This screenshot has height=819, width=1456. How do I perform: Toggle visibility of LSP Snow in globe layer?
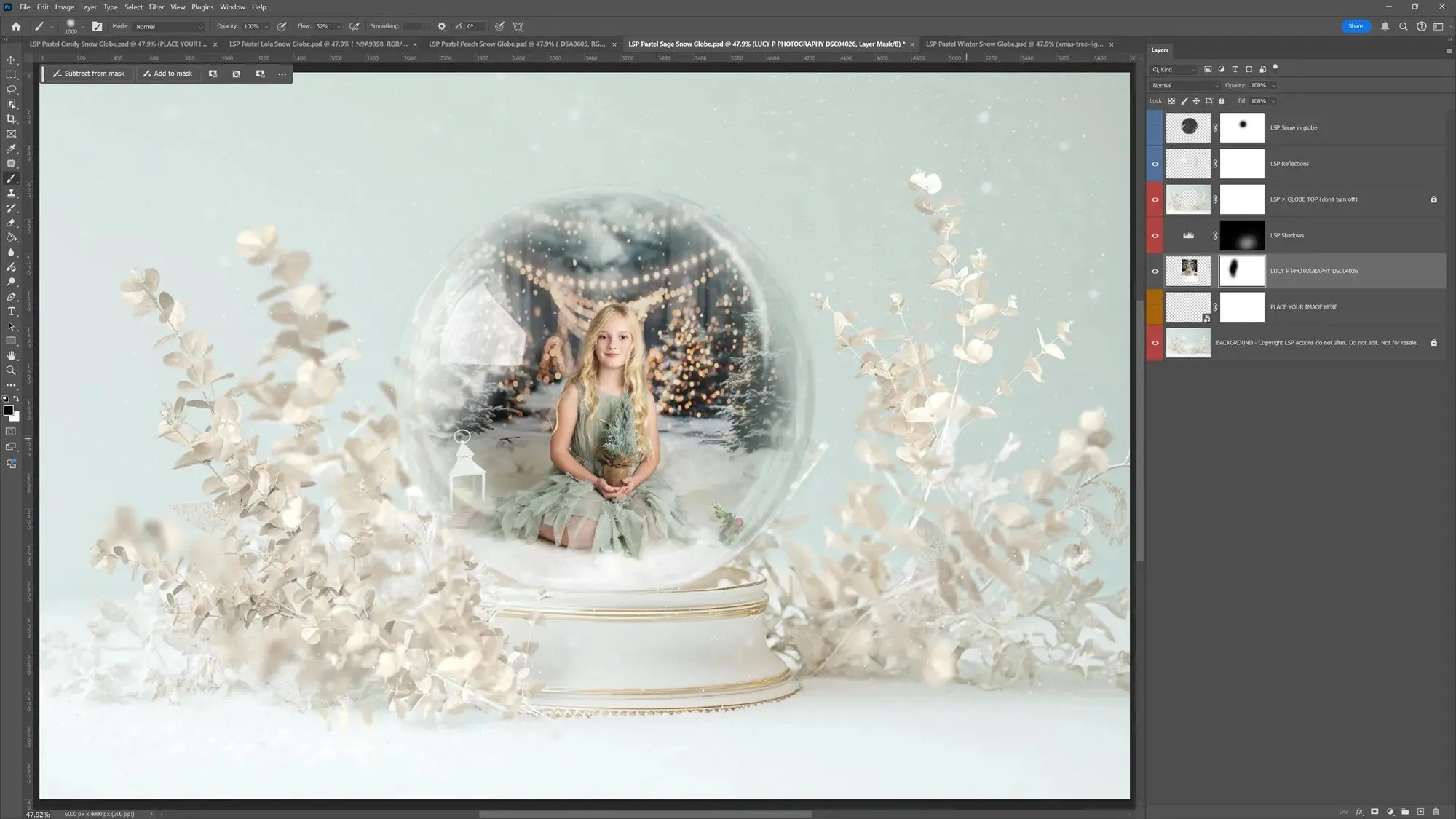point(1155,128)
